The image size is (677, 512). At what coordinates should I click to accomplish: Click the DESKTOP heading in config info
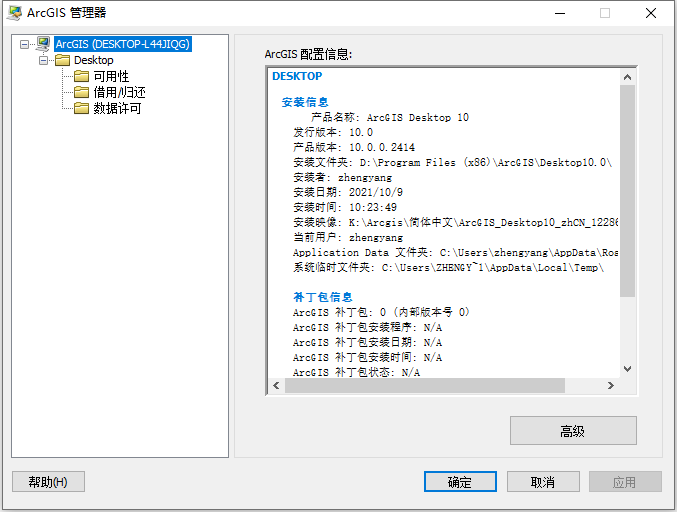click(297, 76)
